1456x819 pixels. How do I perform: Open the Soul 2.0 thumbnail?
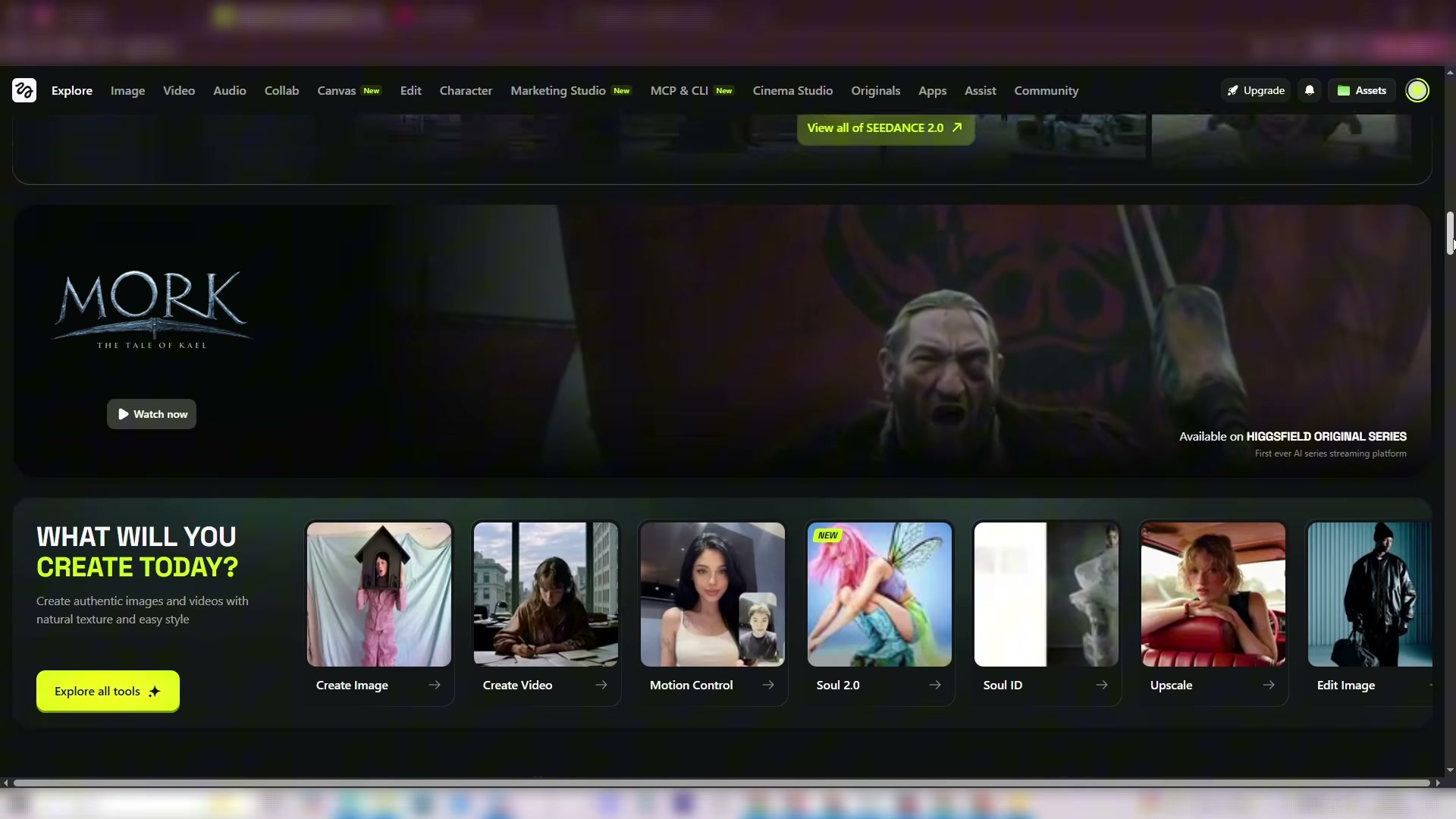coord(880,595)
